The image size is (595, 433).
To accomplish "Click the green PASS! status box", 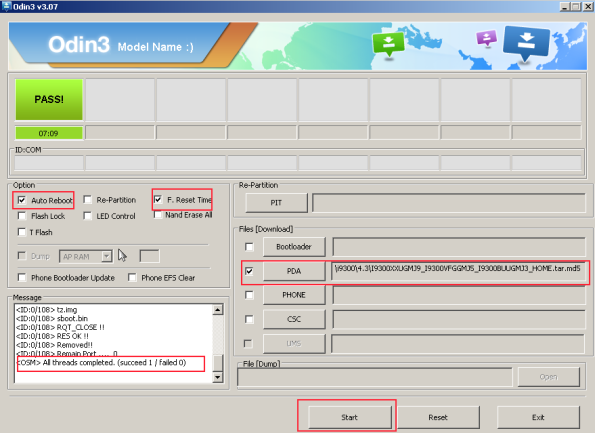I will (x=49, y=99).
